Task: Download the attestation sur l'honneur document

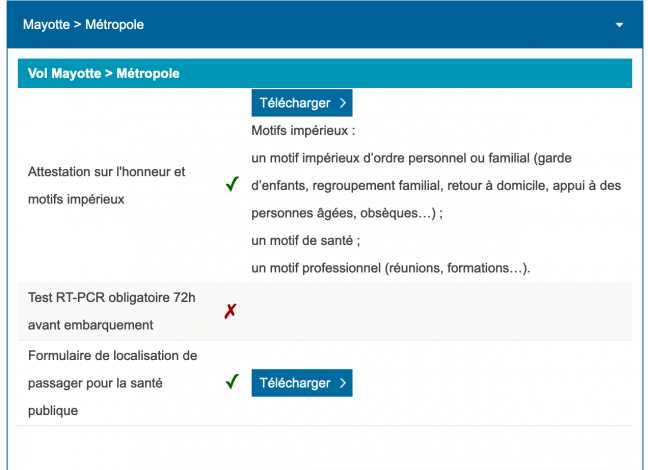Action: [302, 103]
